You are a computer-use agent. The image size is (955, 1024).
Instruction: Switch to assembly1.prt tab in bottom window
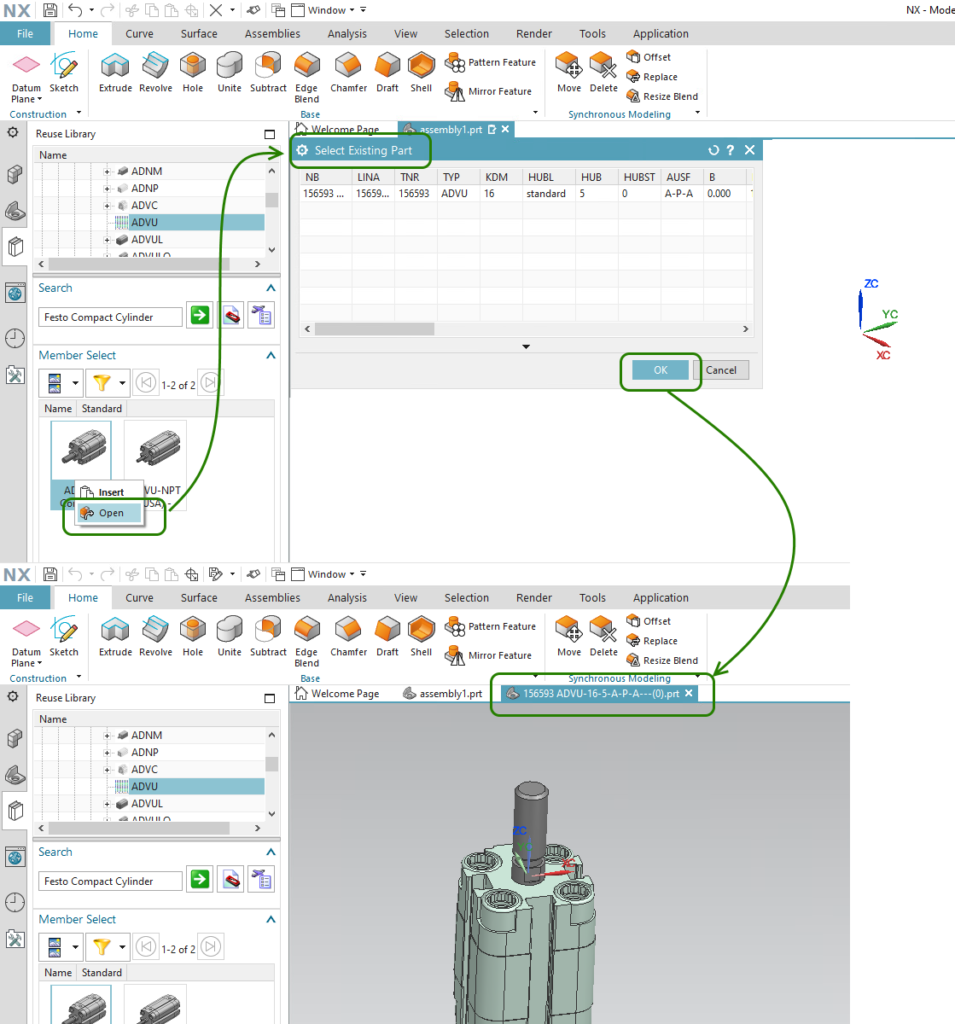pos(444,694)
